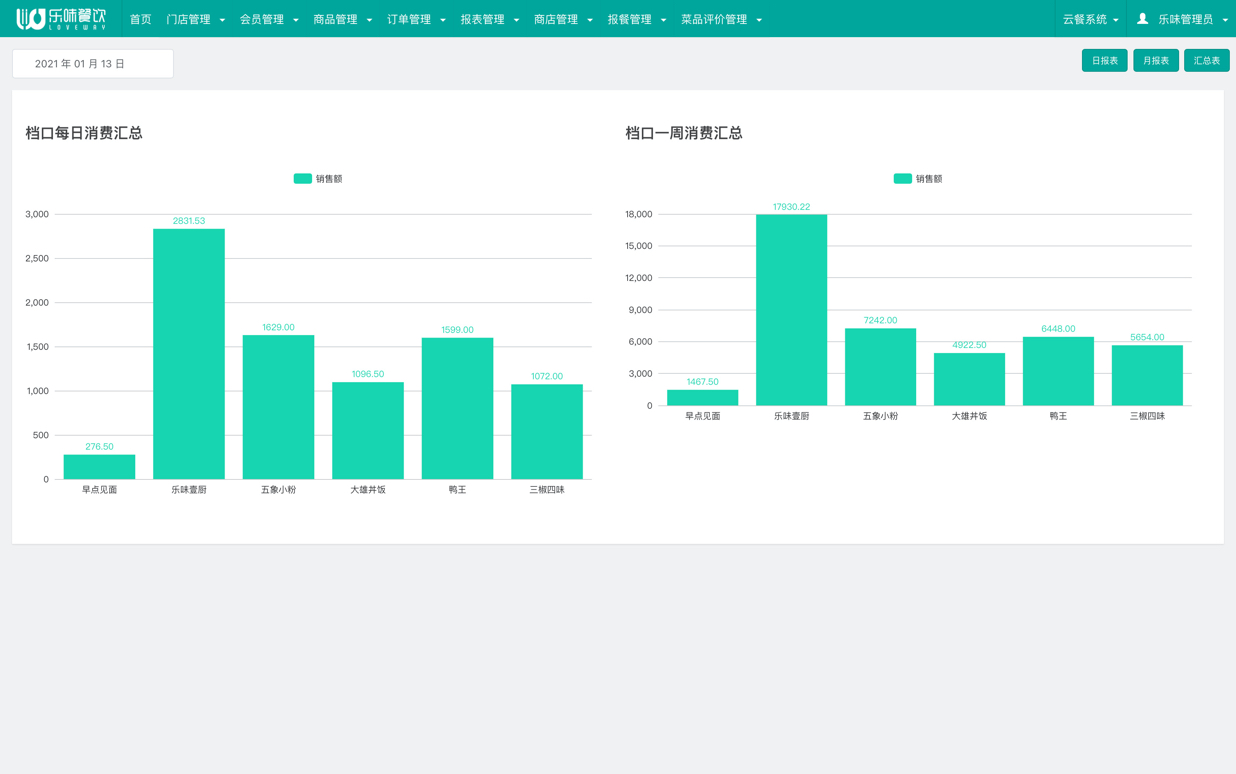Select the 早点见面 bar in the daily chart
1236x774 pixels.
tap(99, 467)
